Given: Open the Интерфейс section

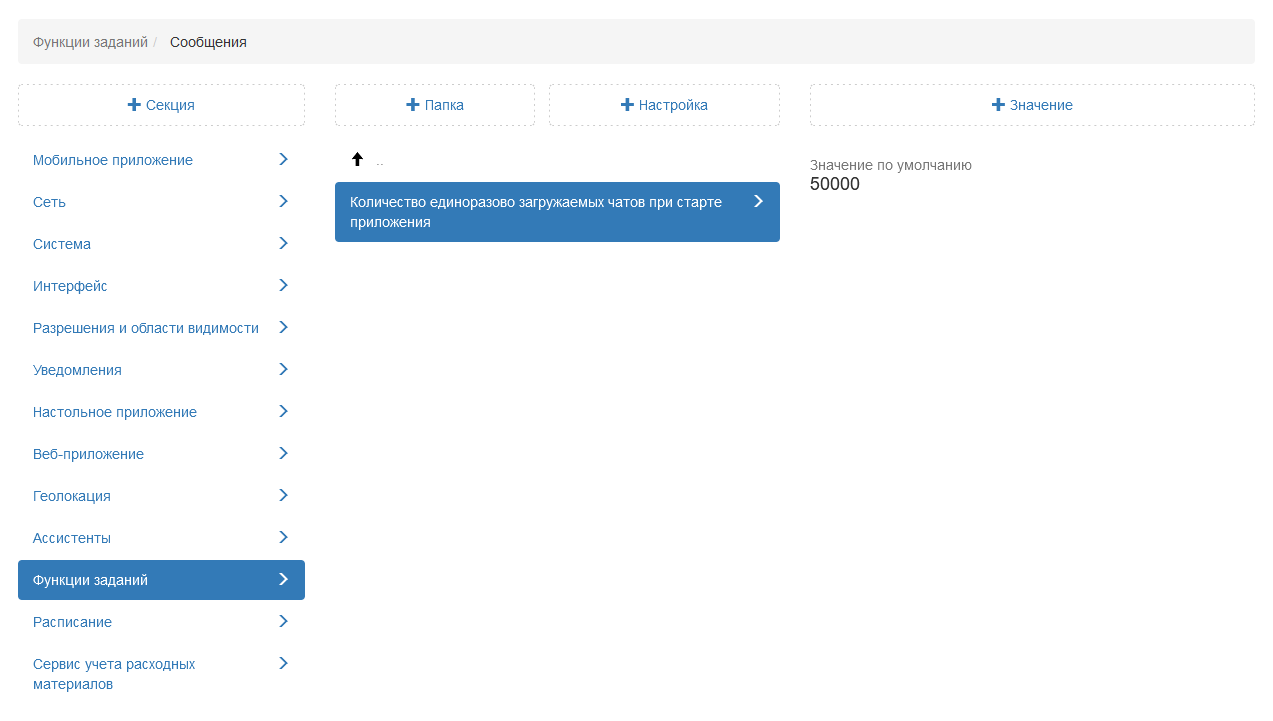Looking at the screenshot, I should (x=70, y=286).
